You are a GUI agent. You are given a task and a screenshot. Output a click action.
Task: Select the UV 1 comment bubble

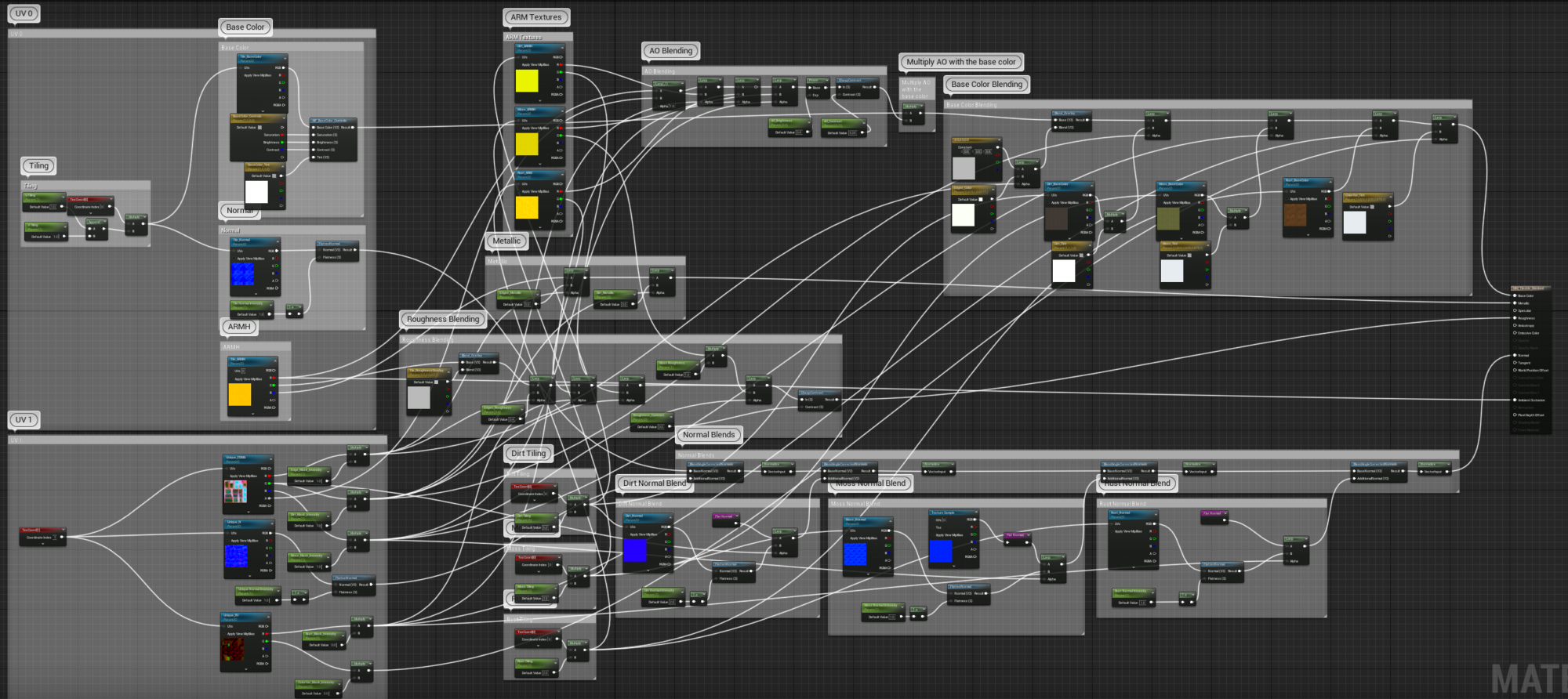(24, 420)
